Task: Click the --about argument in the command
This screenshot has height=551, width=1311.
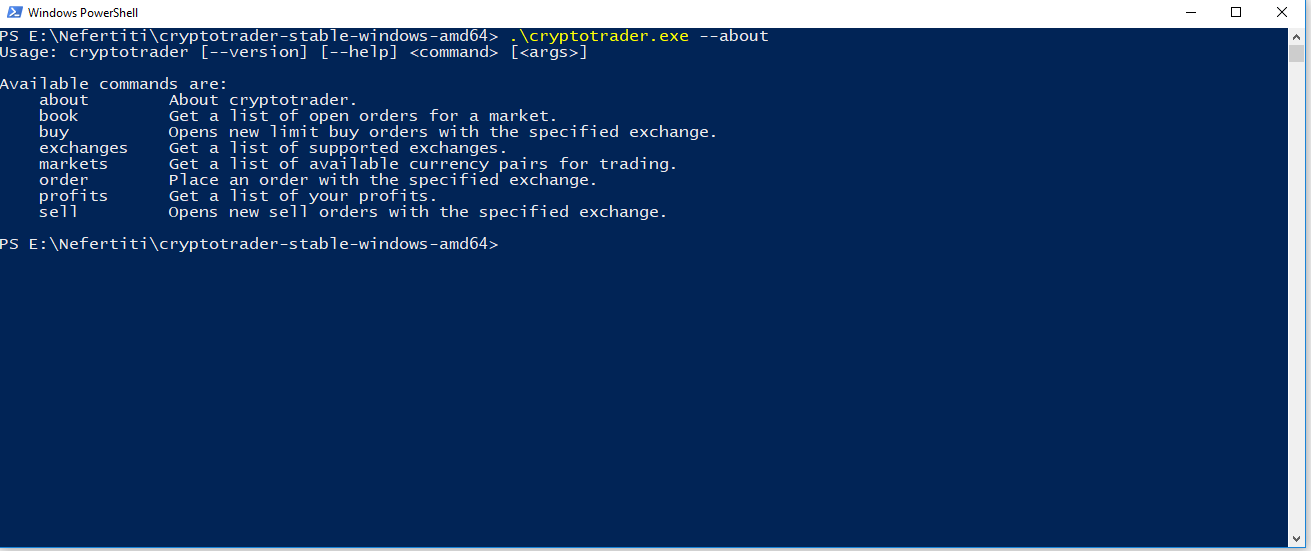Action: [734, 36]
